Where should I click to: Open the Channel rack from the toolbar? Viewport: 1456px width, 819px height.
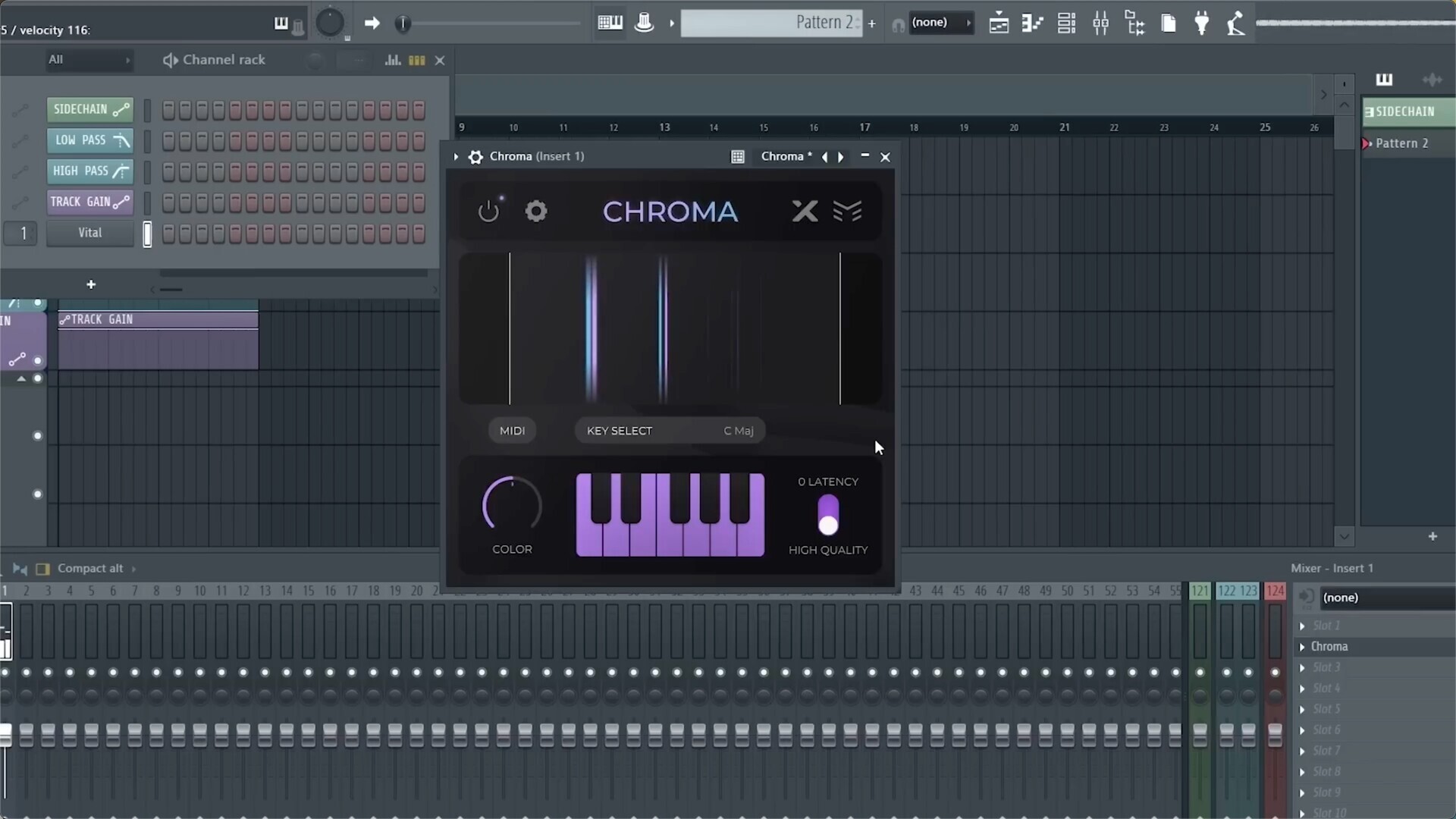1066,24
